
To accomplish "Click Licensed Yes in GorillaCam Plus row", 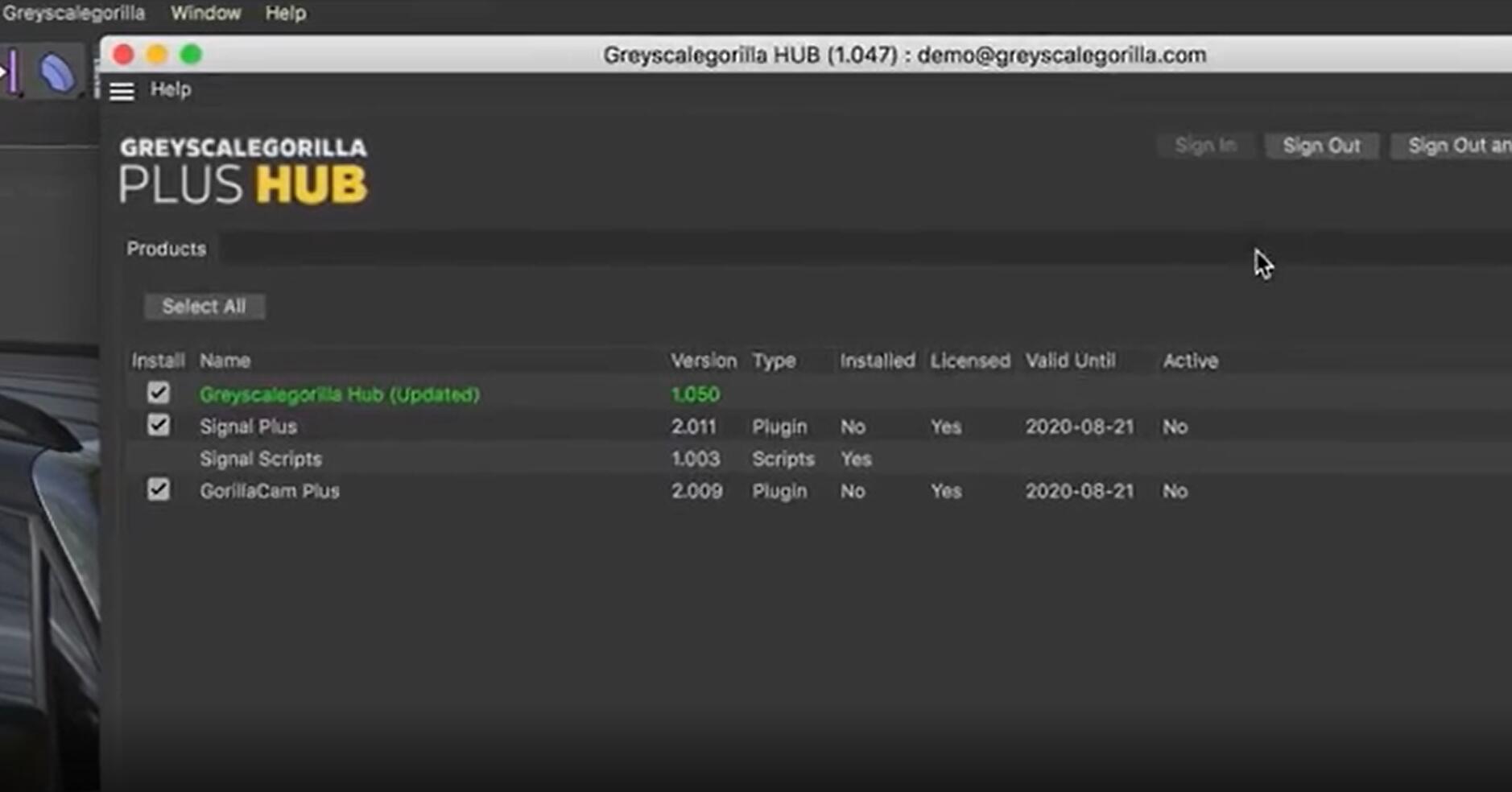I will point(946,491).
